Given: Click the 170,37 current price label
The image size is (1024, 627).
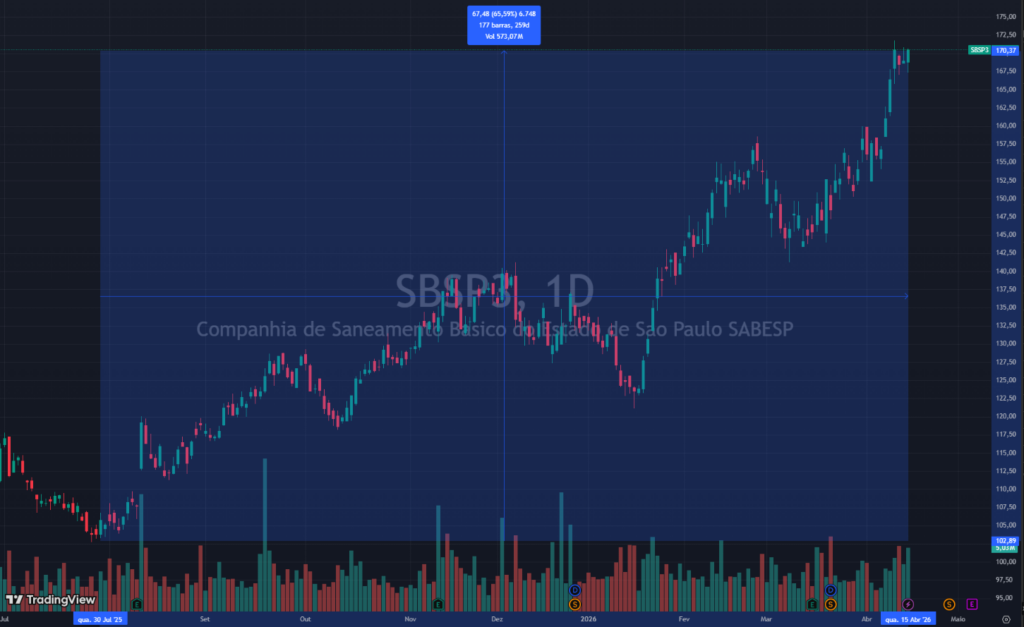Looking at the screenshot, I should [x=1005, y=50].
